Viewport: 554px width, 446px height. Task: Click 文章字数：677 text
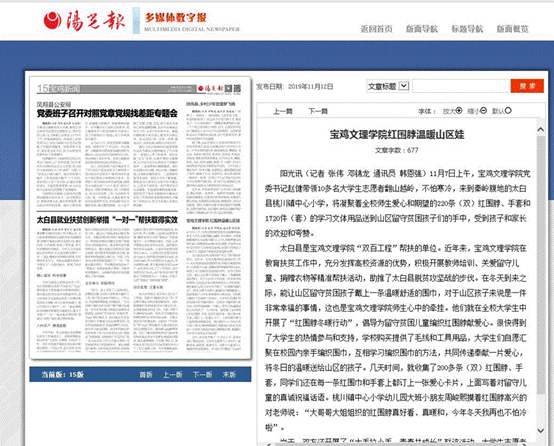click(397, 151)
